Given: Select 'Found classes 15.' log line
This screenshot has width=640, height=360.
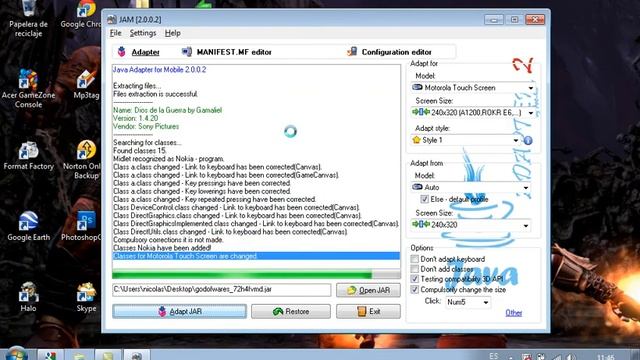Looking at the screenshot, I should click(140, 151).
